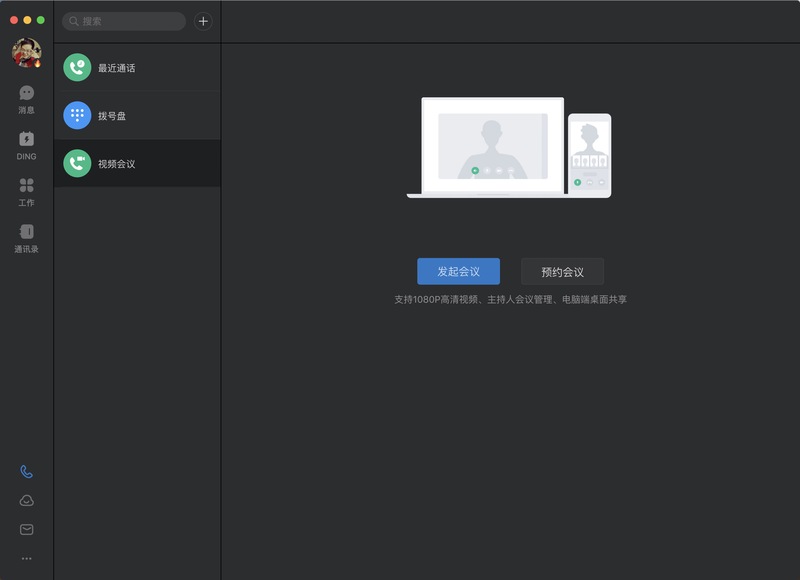
Task: Open the cloud drive sidebar icon
Action: 27,500
